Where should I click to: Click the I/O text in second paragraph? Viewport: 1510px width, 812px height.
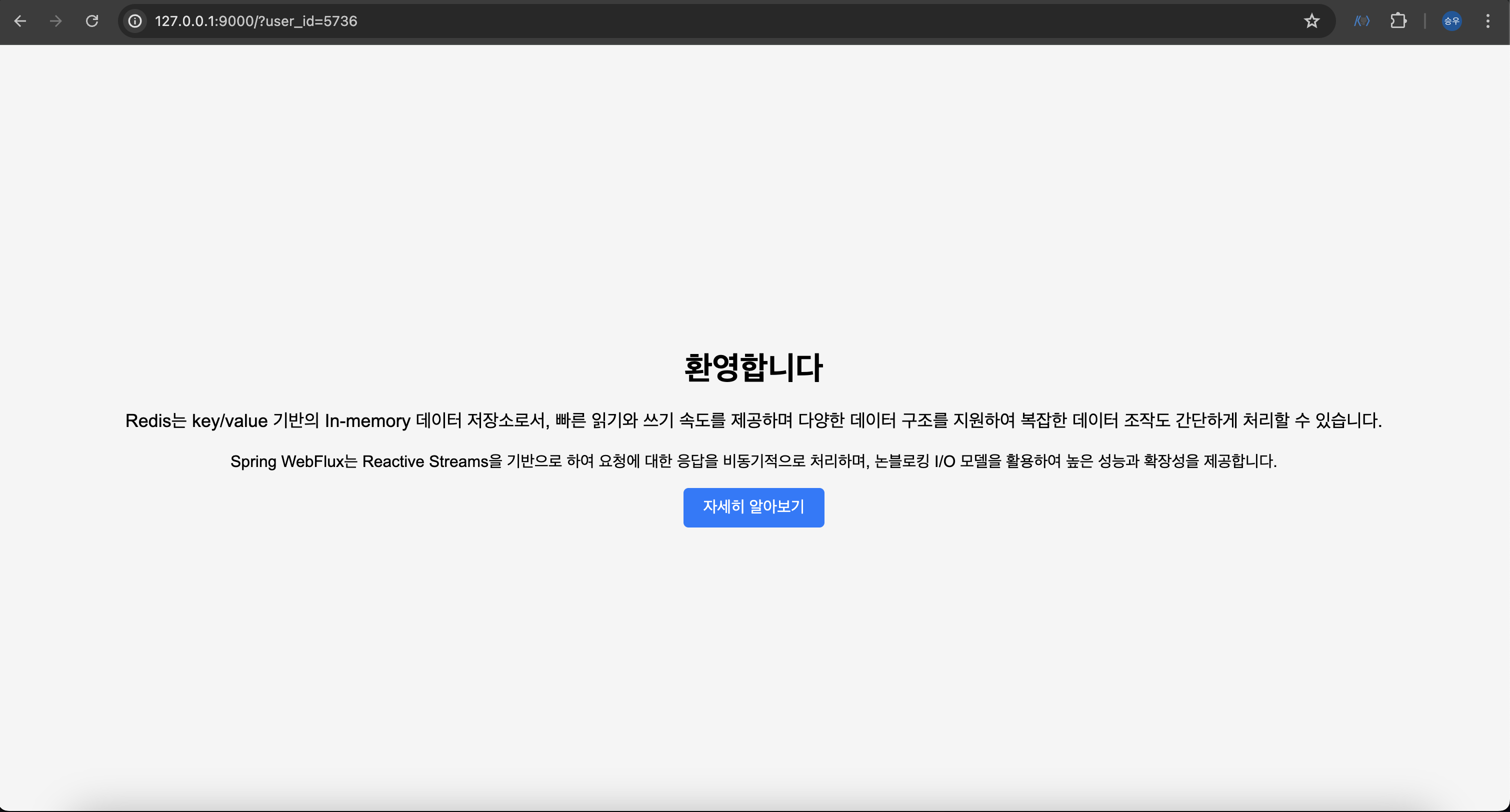click(x=944, y=461)
